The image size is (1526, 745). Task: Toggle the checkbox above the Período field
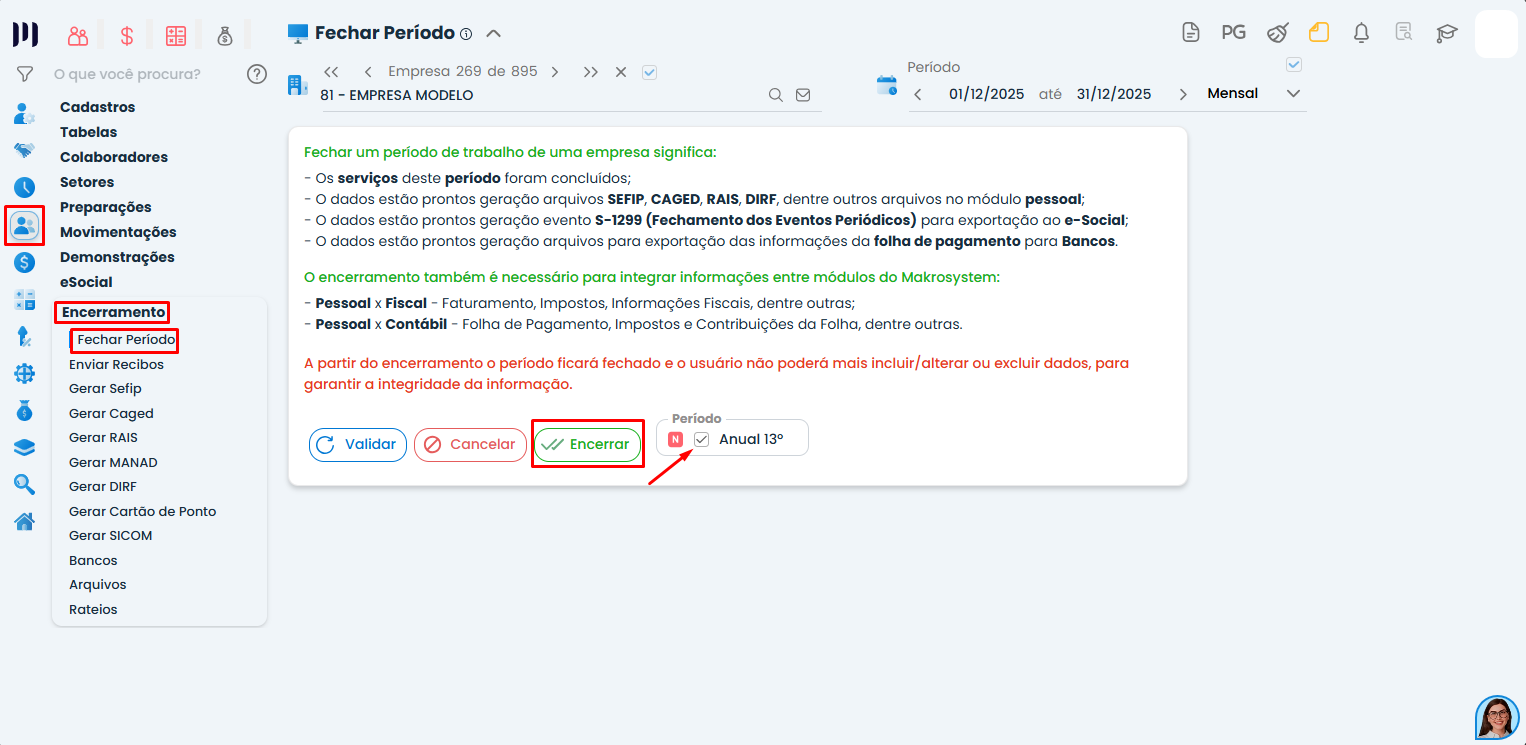pos(1294,65)
